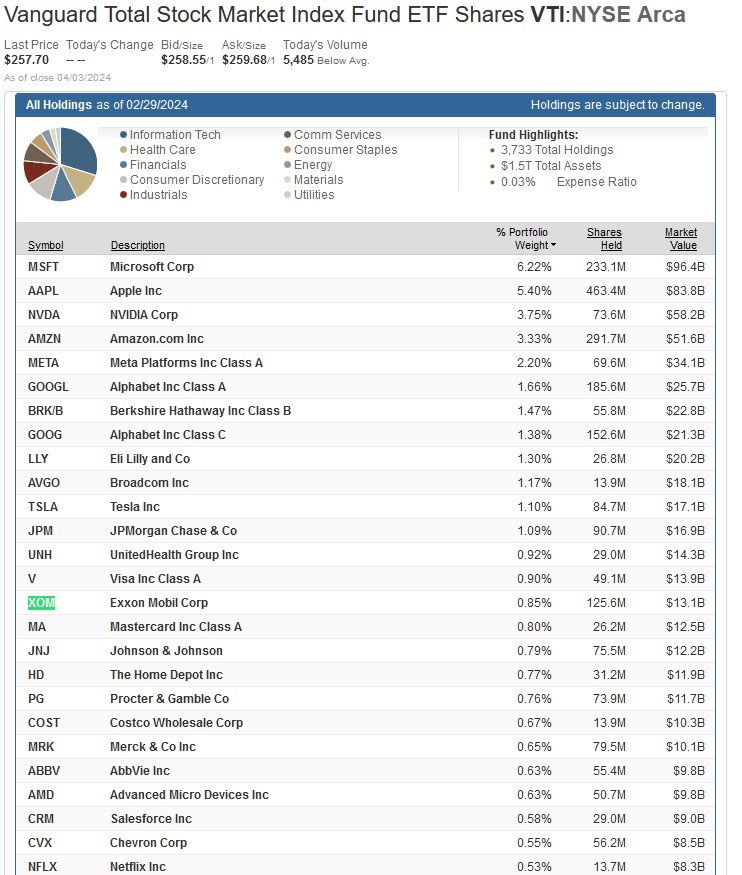
Task: Click Visa Inc Class A description
Action: pyautogui.click(x=155, y=579)
